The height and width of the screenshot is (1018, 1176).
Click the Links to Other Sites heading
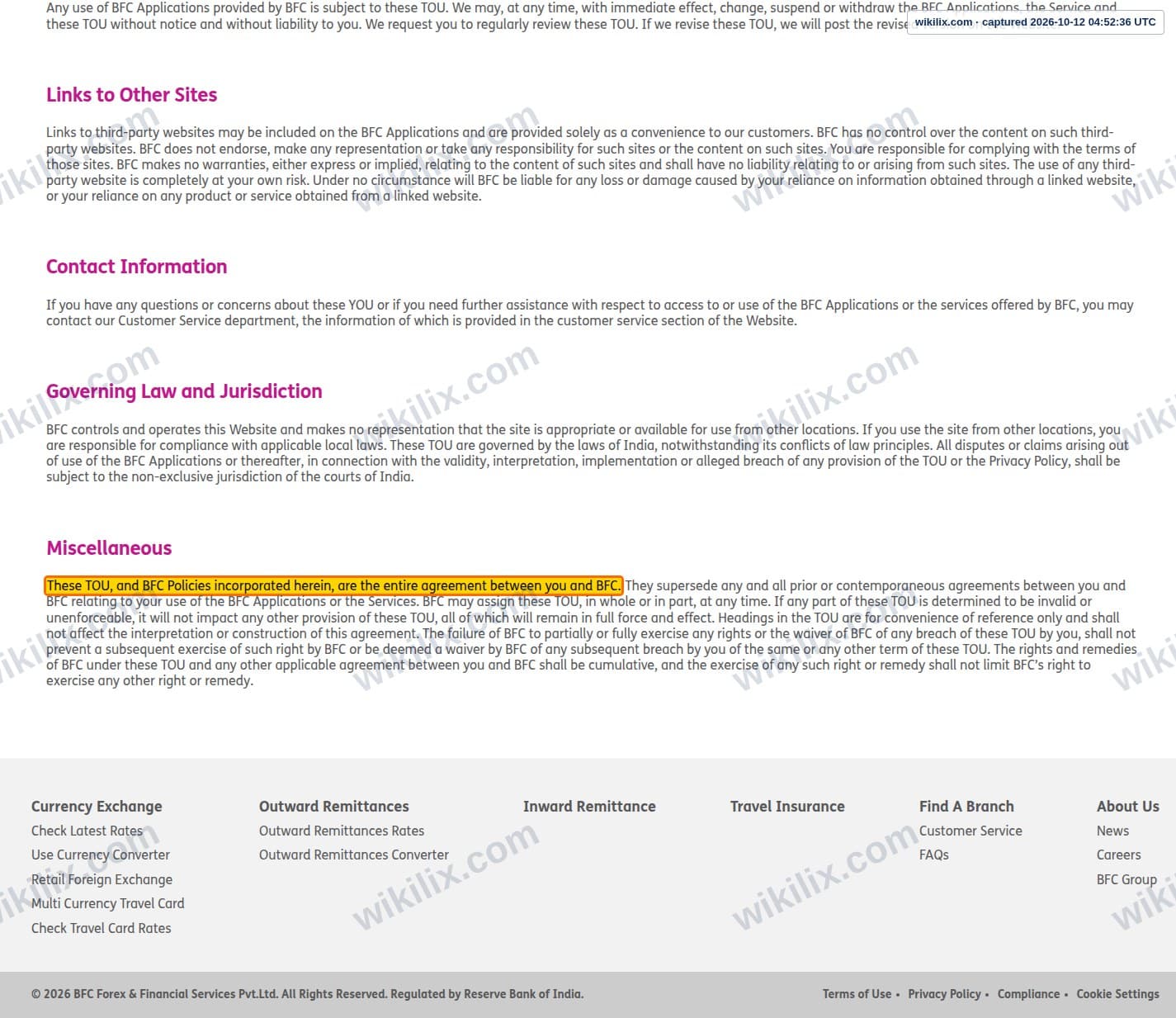[x=131, y=95]
